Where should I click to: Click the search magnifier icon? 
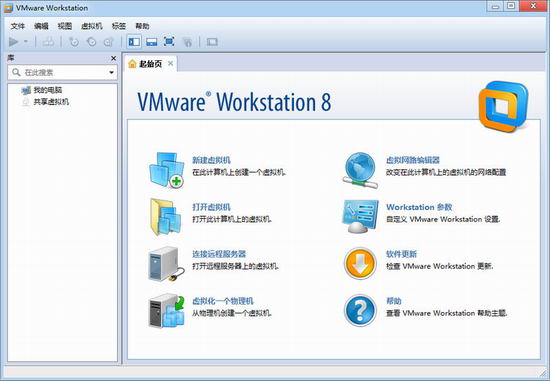pyautogui.click(x=16, y=72)
